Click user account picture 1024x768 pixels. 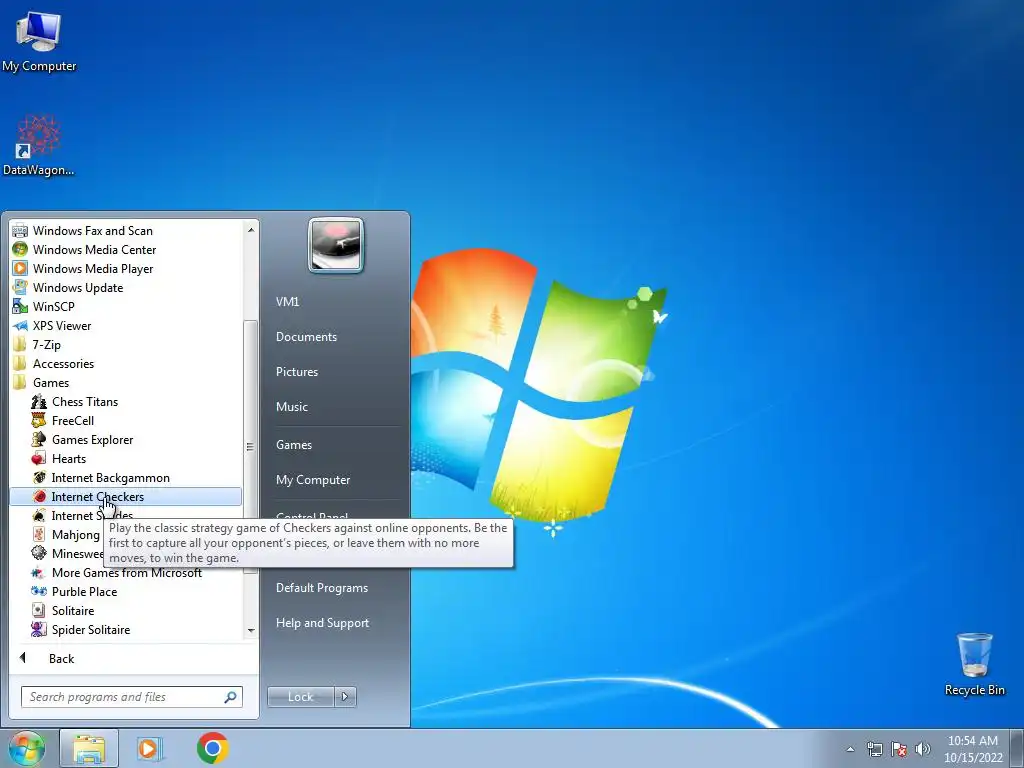(x=336, y=245)
